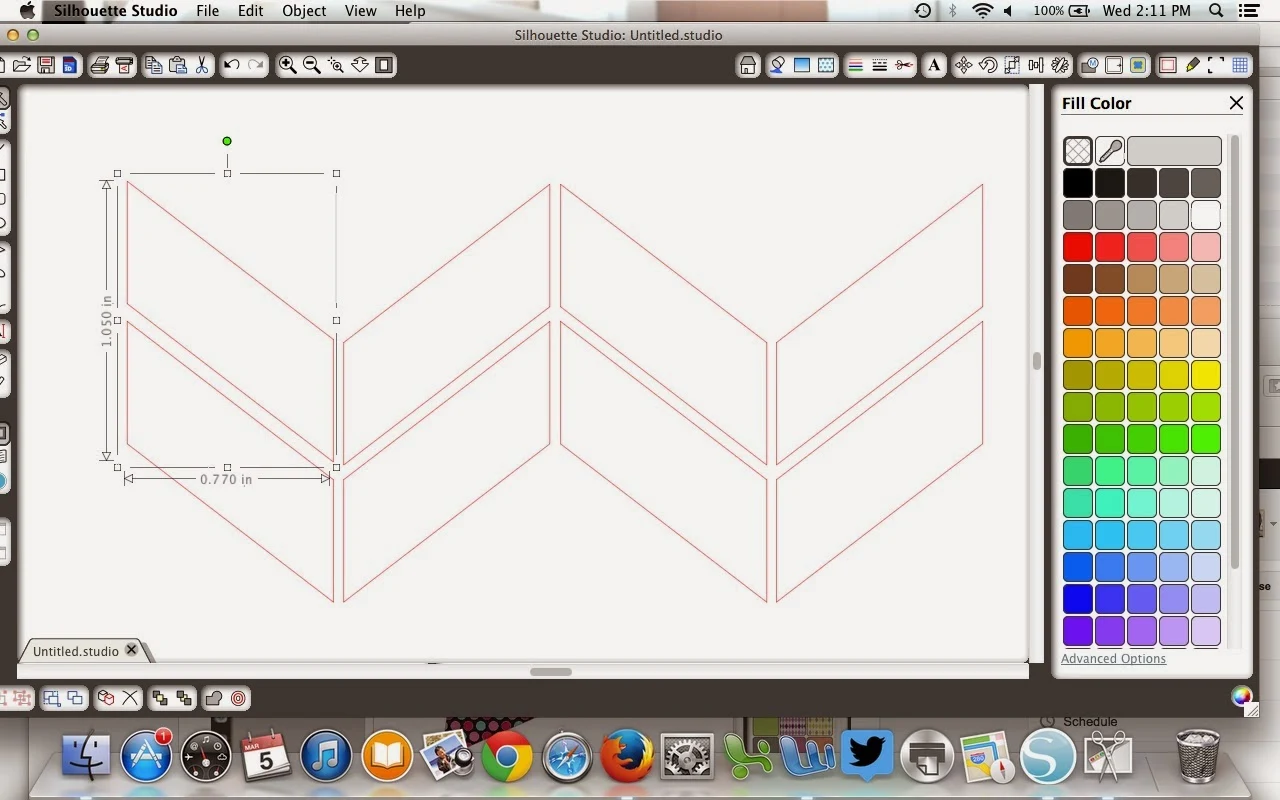Open the Grid settings window
1280x800 pixels.
pos(1240,66)
